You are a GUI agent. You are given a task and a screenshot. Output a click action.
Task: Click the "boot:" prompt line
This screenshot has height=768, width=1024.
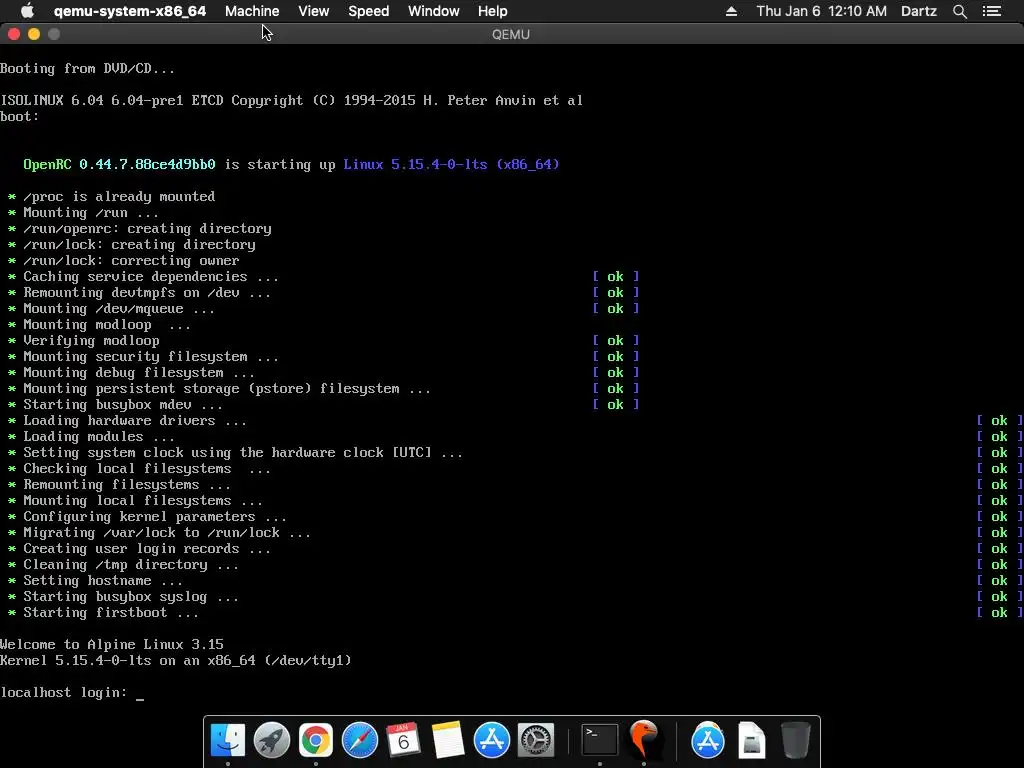(x=20, y=117)
